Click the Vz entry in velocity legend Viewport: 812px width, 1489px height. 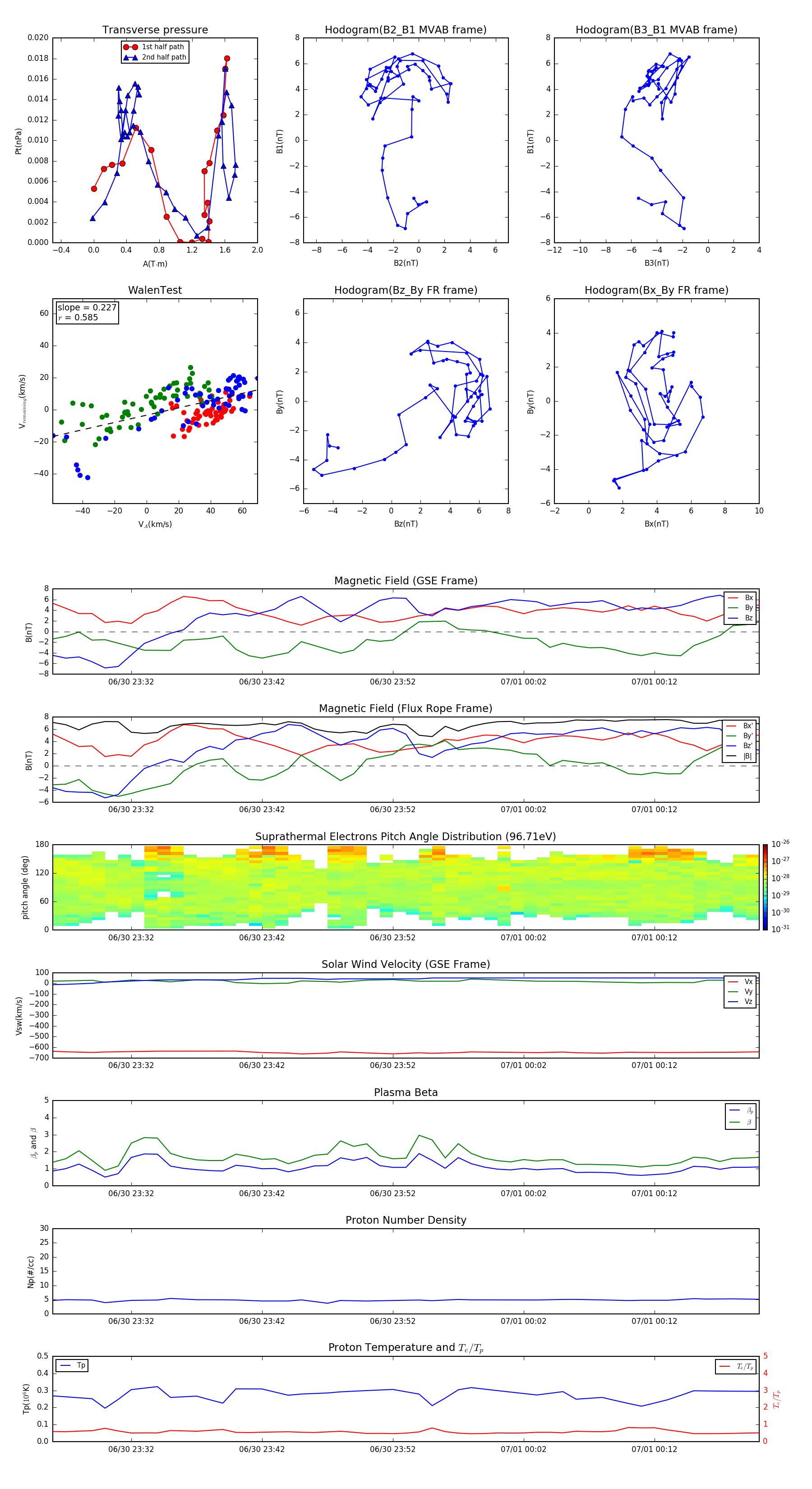[x=740, y=1002]
